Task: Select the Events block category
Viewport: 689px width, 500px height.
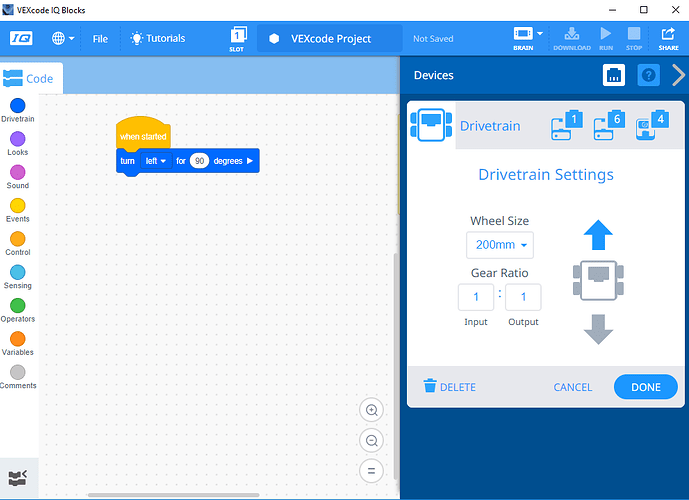Action: pos(18,210)
